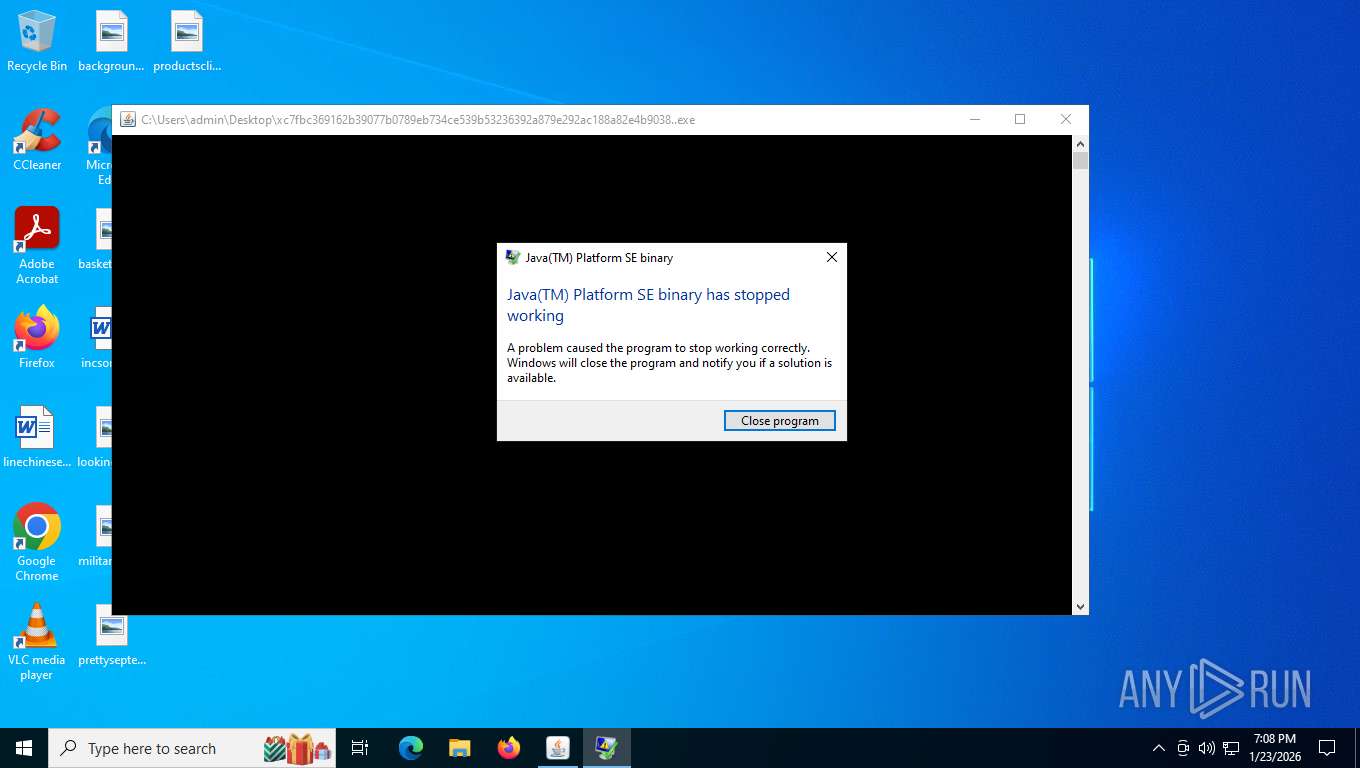Click the vertical scrollbar thumb in Java window
The image size is (1360, 768).
pos(1080,161)
